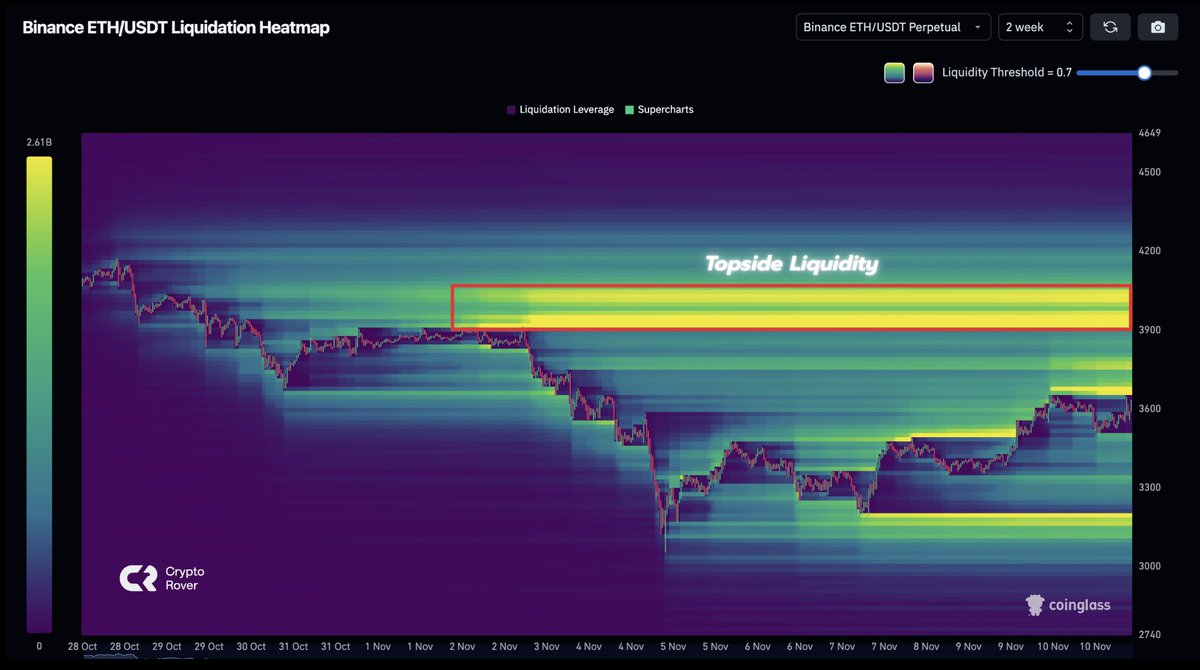
Task: Select the pink-purple color scheme swatch
Action: [x=923, y=72]
